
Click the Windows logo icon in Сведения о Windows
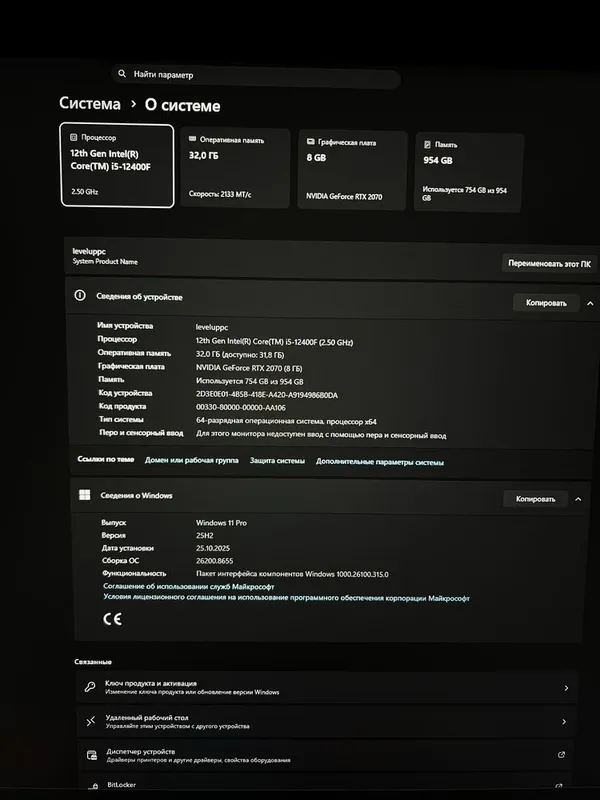[x=85, y=494]
